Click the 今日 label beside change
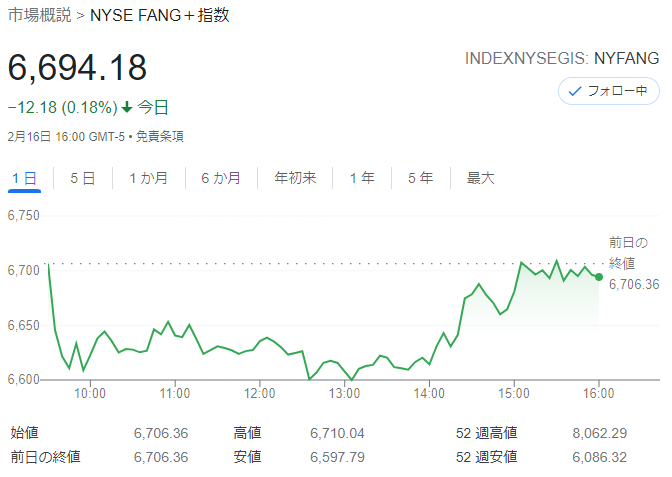The height and width of the screenshot is (477, 672). pyautogui.click(x=153, y=107)
